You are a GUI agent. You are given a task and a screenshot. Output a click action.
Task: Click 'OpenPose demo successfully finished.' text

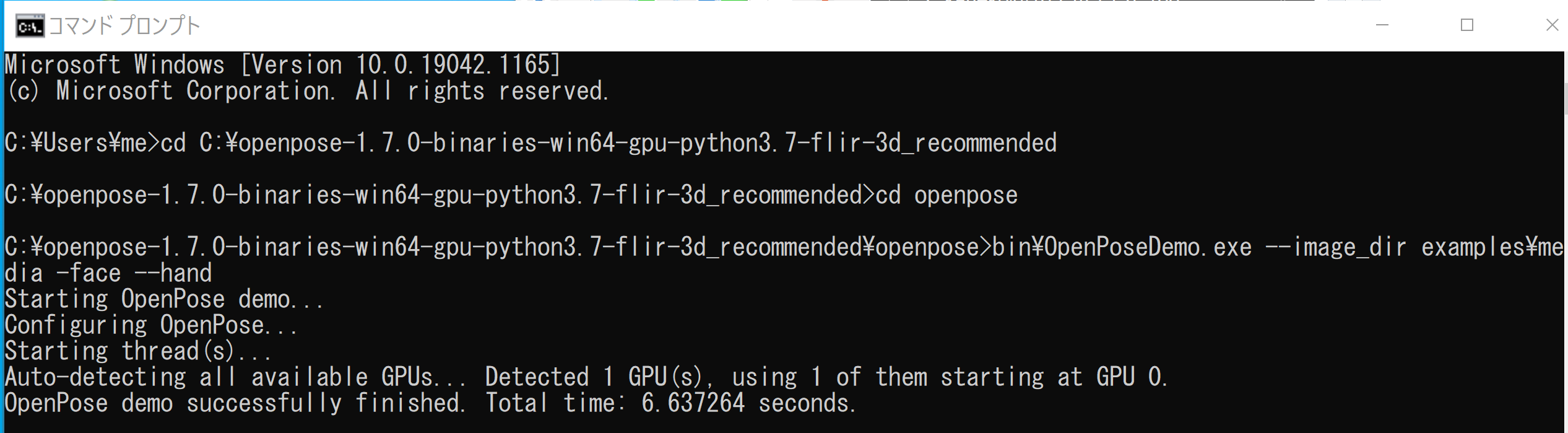click(235, 403)
